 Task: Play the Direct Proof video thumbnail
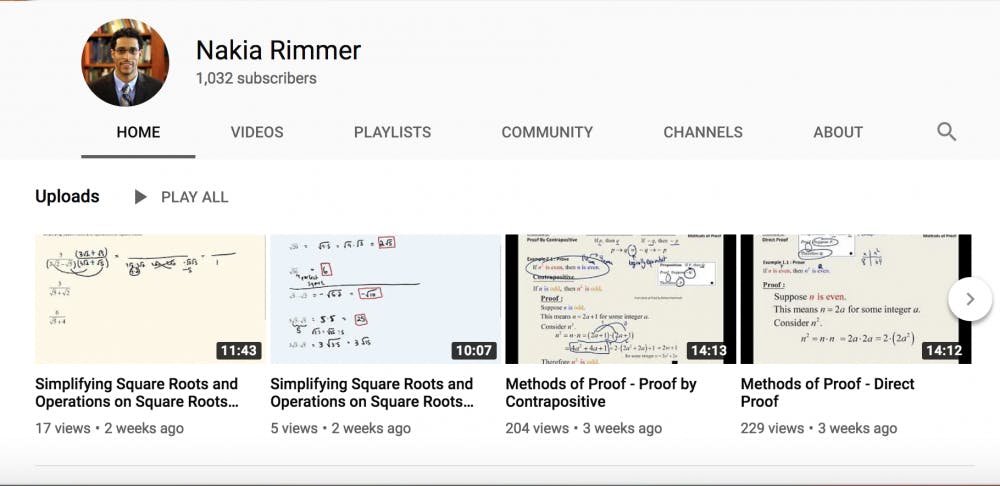850,299
